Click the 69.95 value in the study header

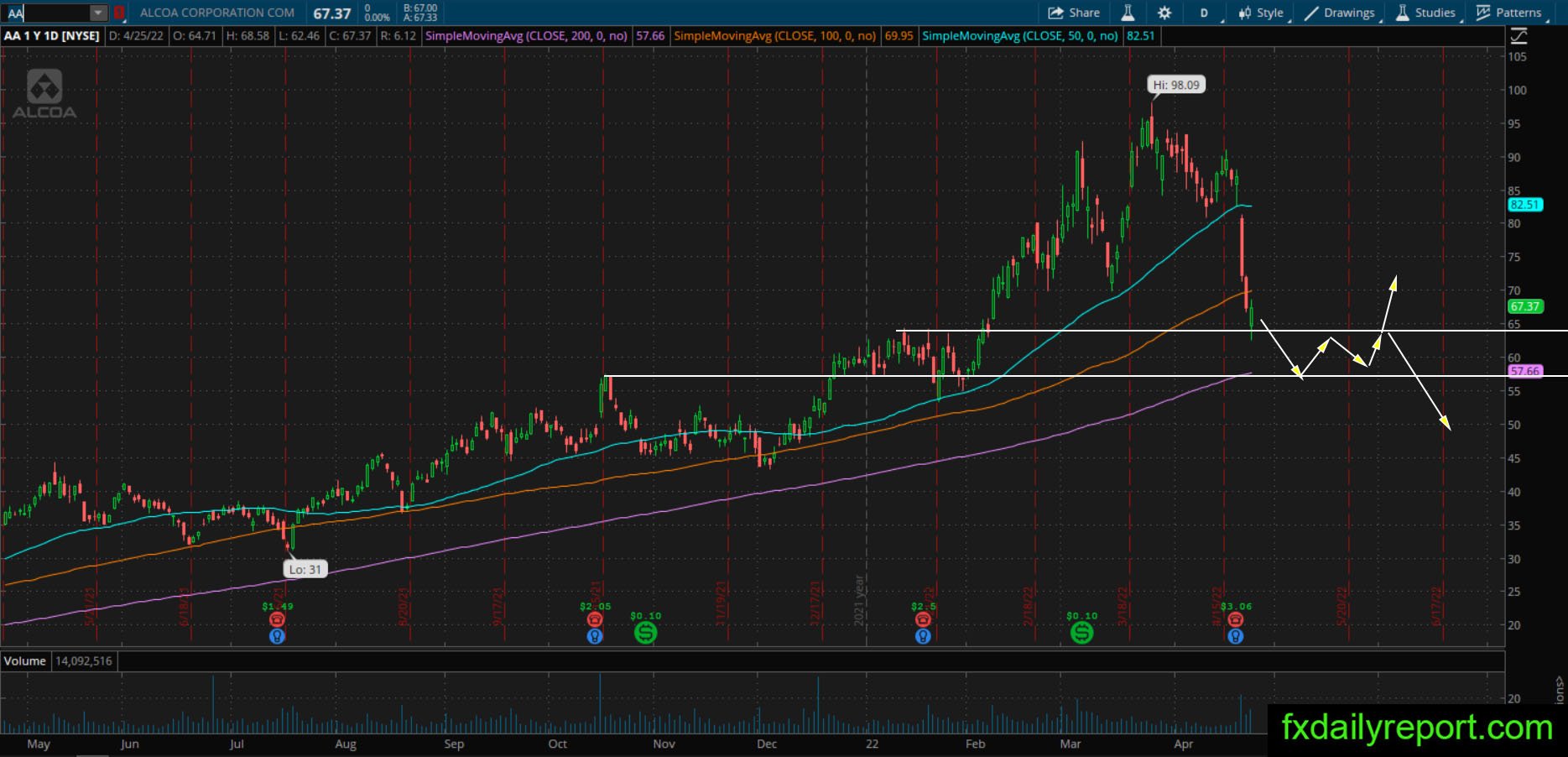pyautogui.click(x=899, y=36)
